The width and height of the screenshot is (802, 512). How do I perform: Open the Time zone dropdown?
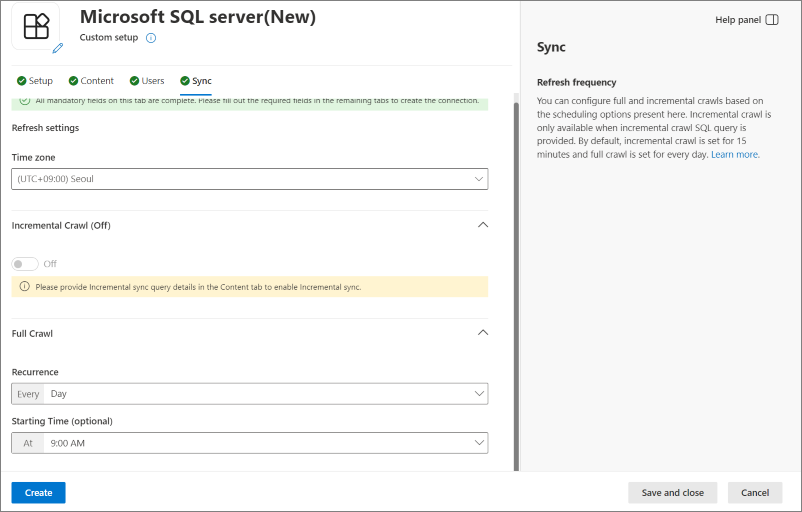pyautogui.click(x=250, y=179)
